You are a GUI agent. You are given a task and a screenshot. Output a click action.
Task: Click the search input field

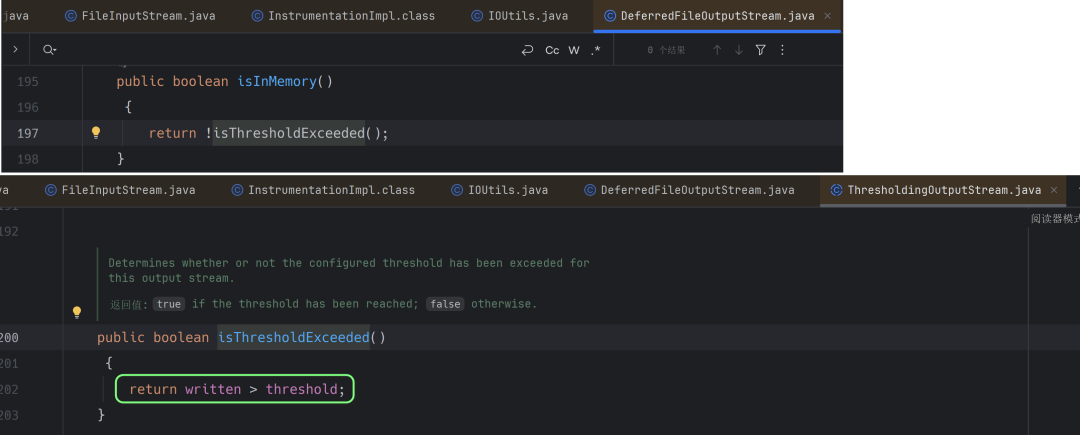click(282, 50)
